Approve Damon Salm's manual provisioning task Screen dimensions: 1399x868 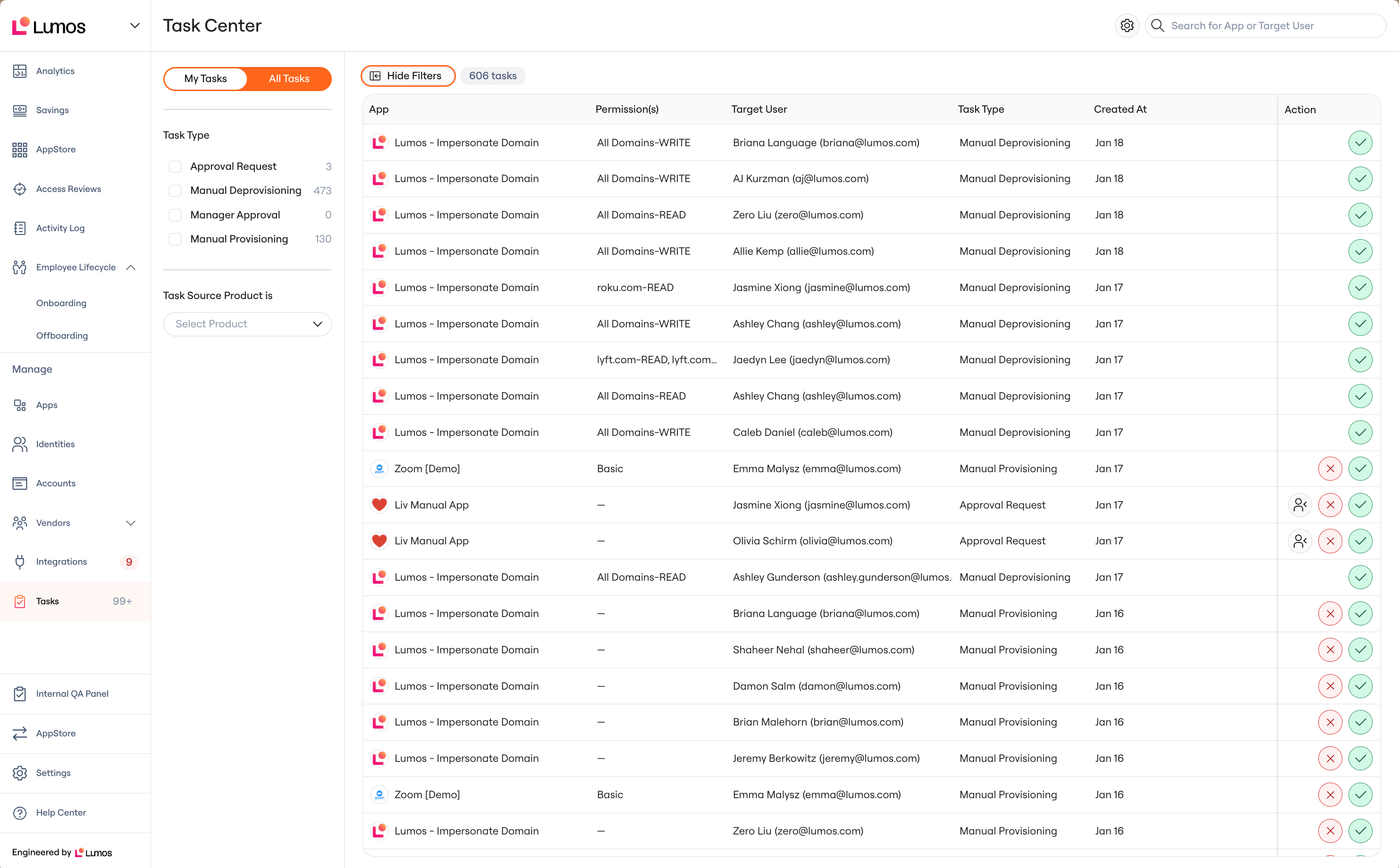[1360, 686]
